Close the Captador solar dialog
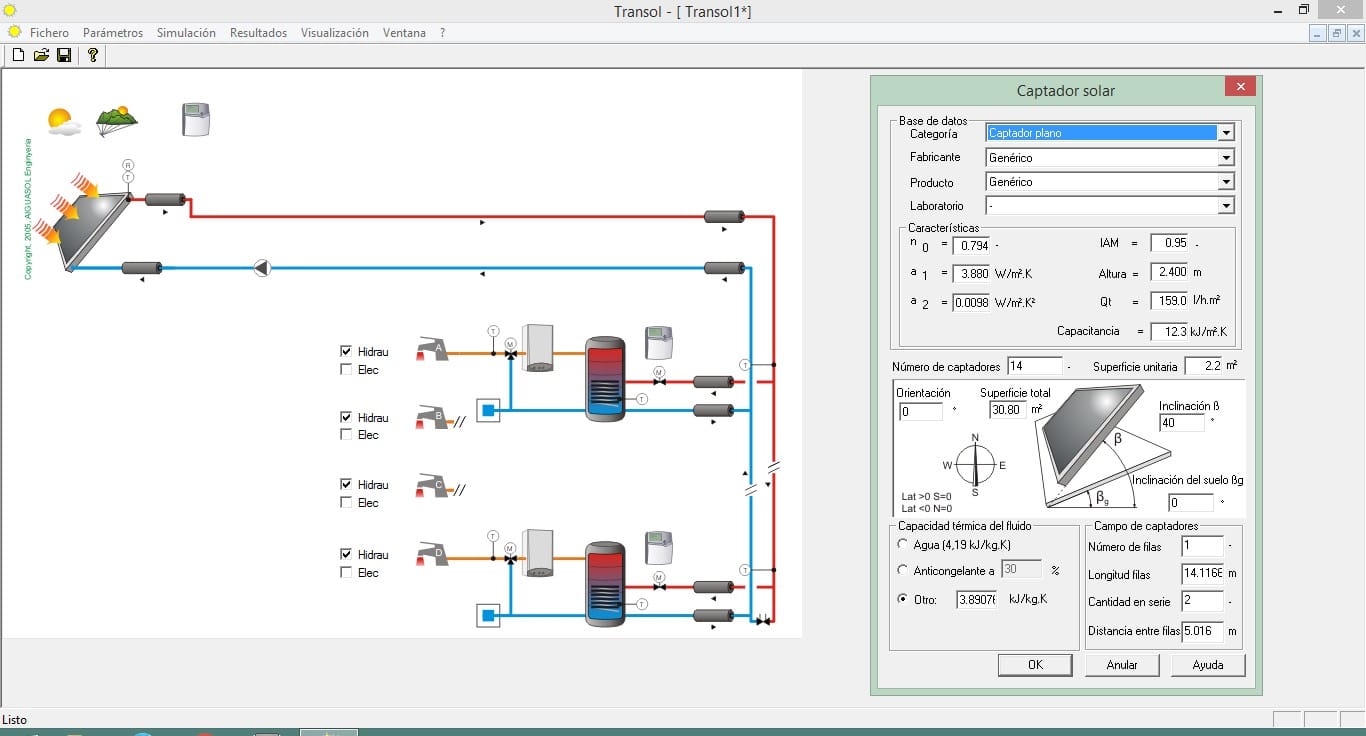The height and width of the screenshot is (736, 1366). click(1240, 87)
